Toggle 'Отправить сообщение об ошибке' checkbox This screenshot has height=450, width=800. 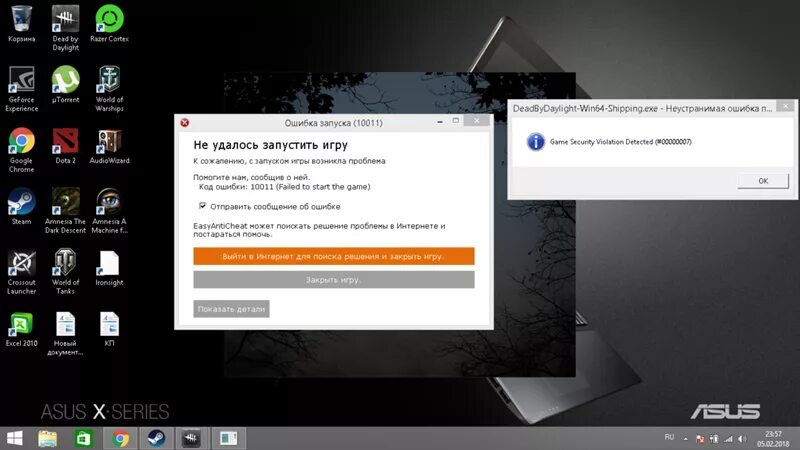point(203,206)
